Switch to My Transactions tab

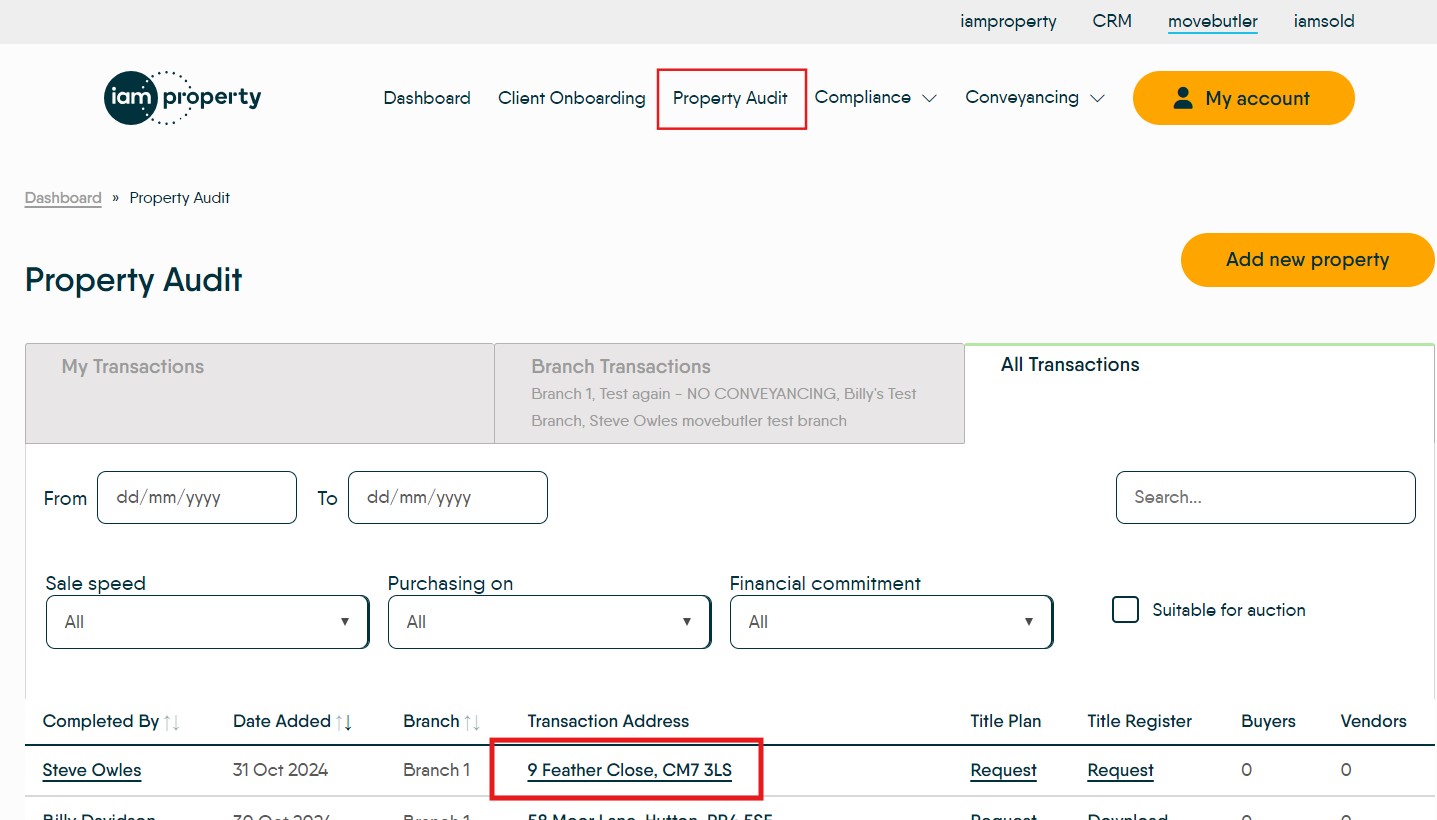pos(260,392)
